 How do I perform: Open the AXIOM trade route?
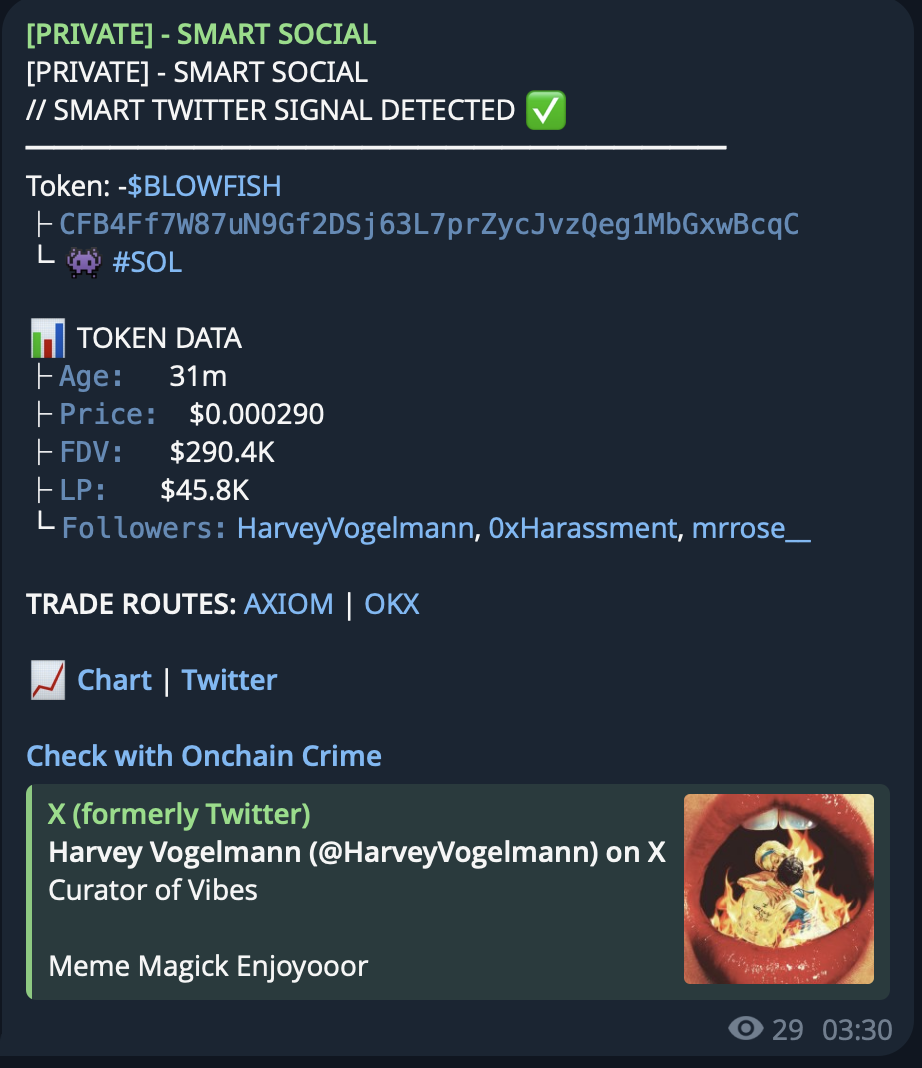(288, 604)
